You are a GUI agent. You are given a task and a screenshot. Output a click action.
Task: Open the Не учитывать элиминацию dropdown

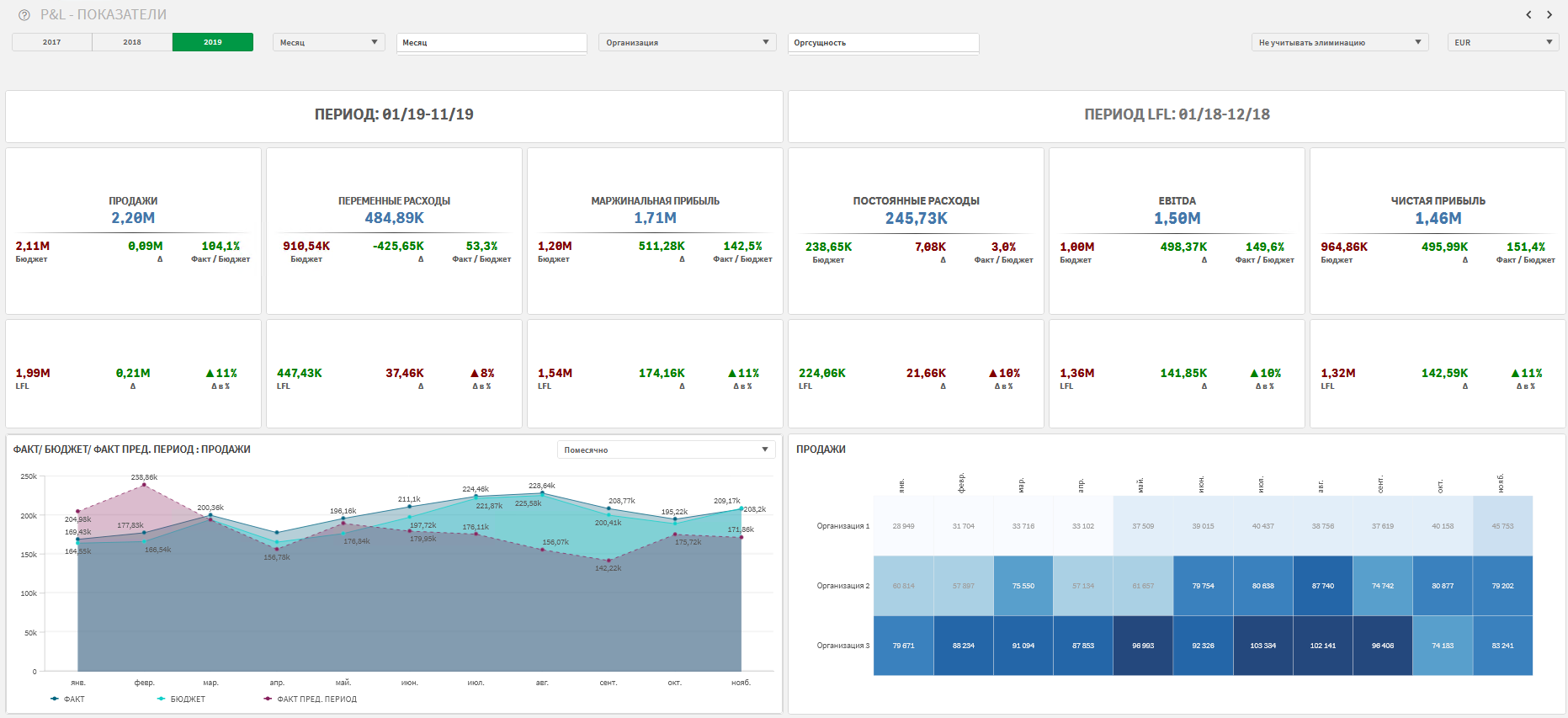(x=1339, y=42)
